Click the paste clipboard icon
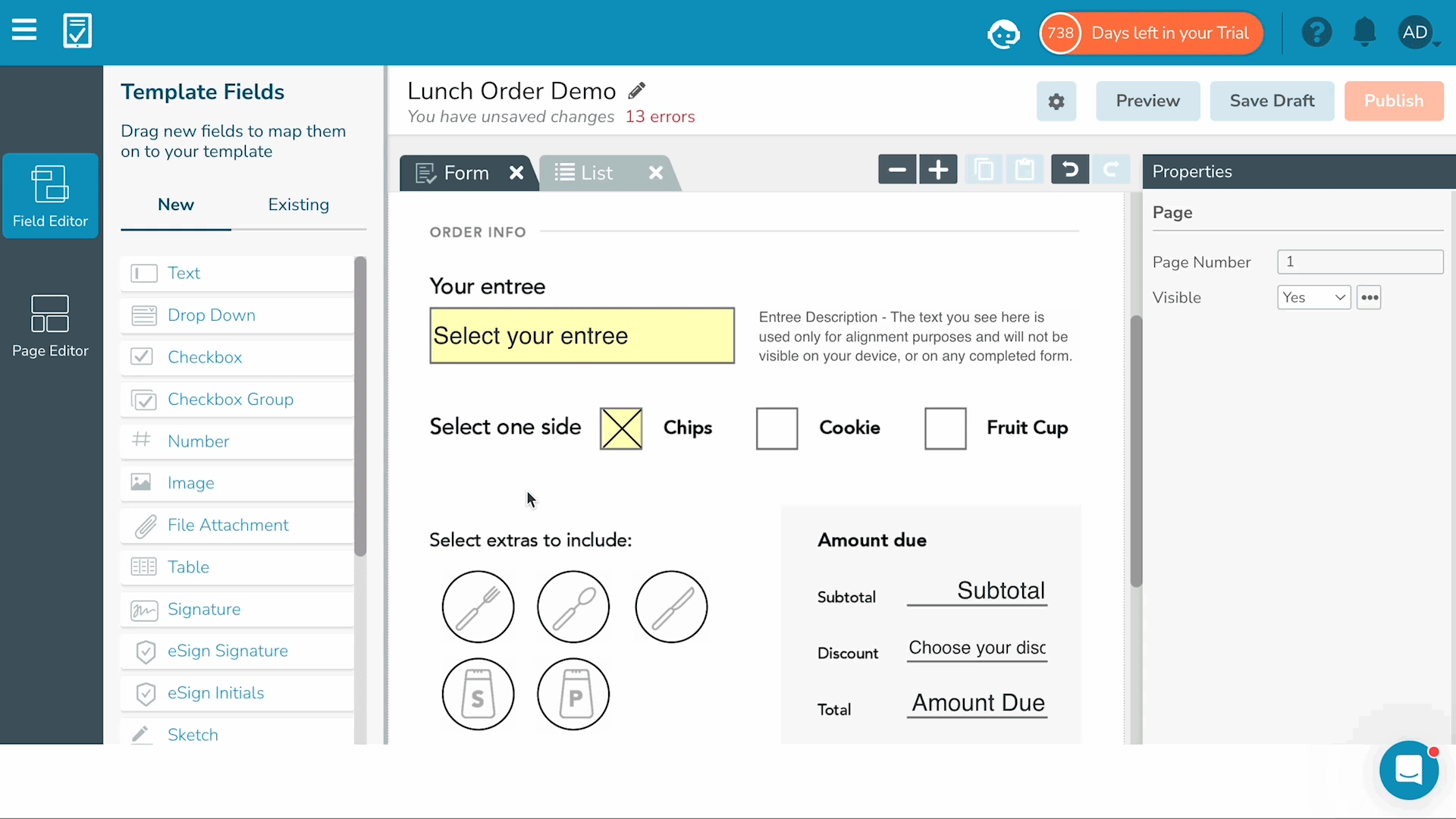 pos(1025,170)
